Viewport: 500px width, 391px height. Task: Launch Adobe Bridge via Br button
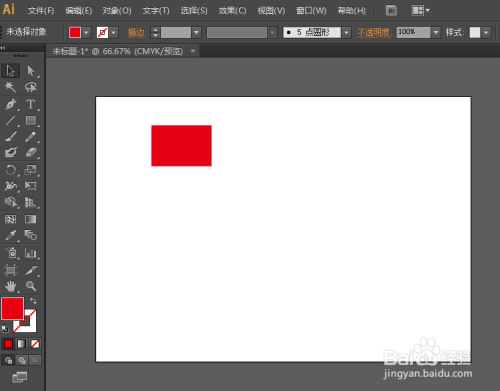point(391,11)
